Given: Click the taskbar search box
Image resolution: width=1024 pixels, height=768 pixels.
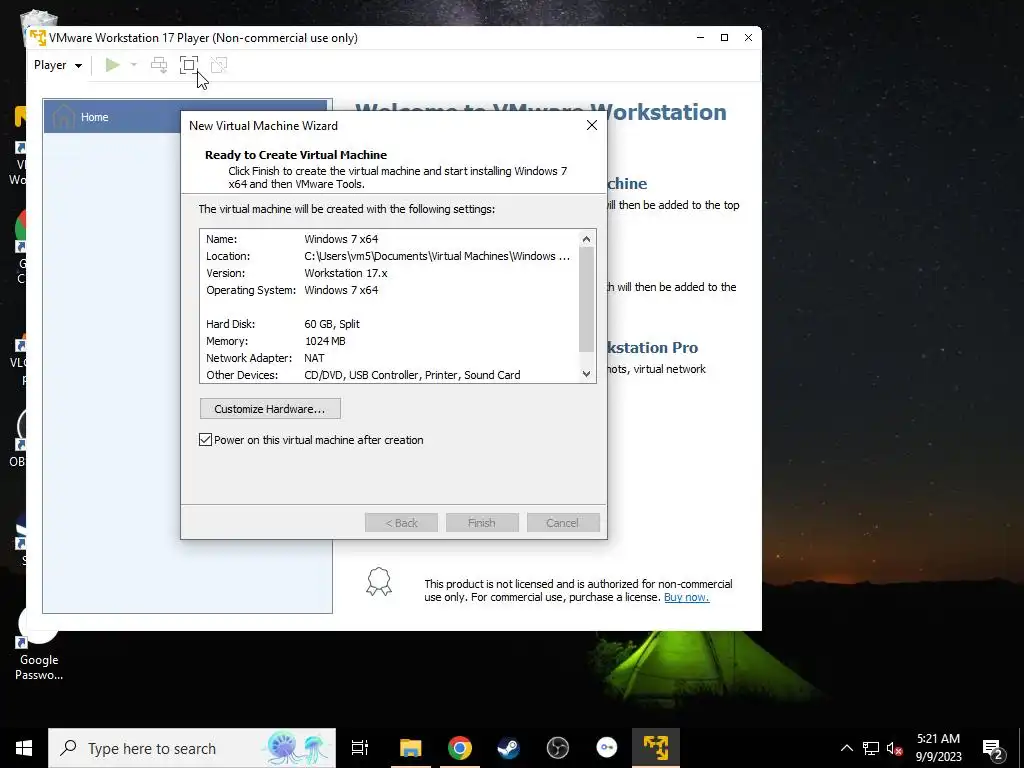Looking at the screenshot, I should click(x=192, y=748).
